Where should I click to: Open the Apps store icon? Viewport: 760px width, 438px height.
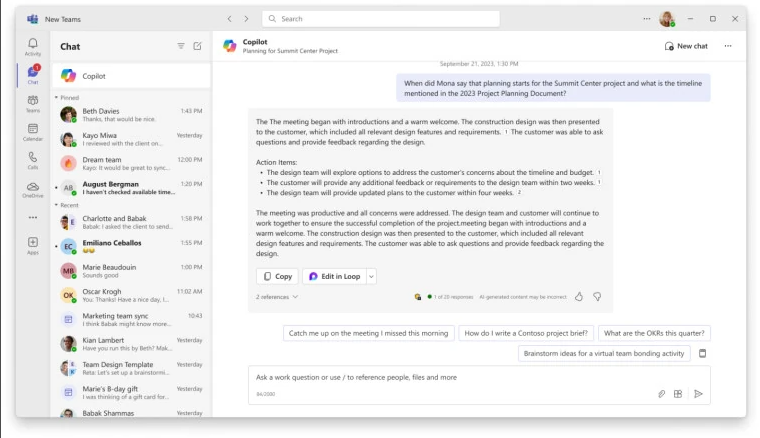[33, 245]
